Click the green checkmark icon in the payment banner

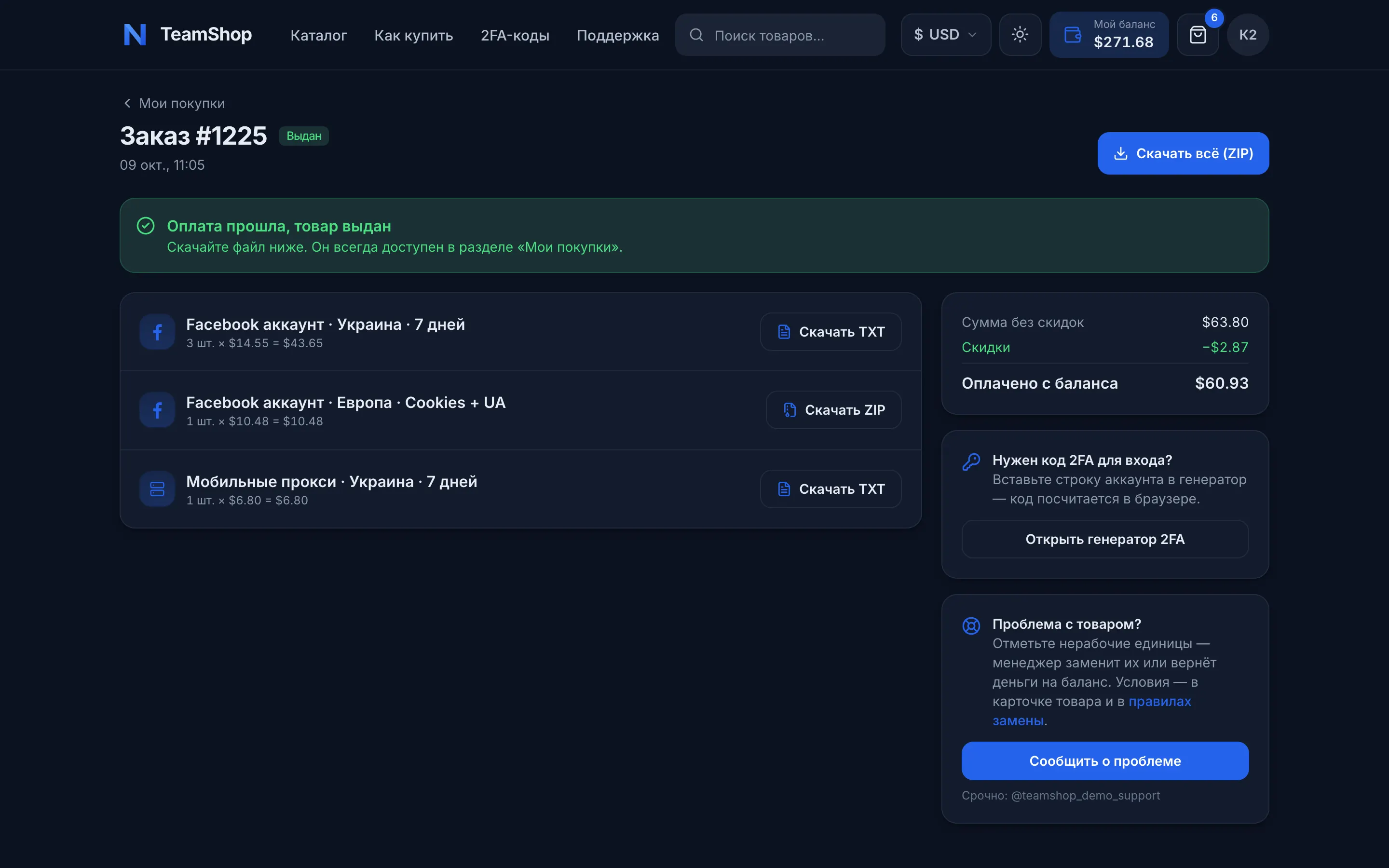pyautogui.click(x=146, y=226)
